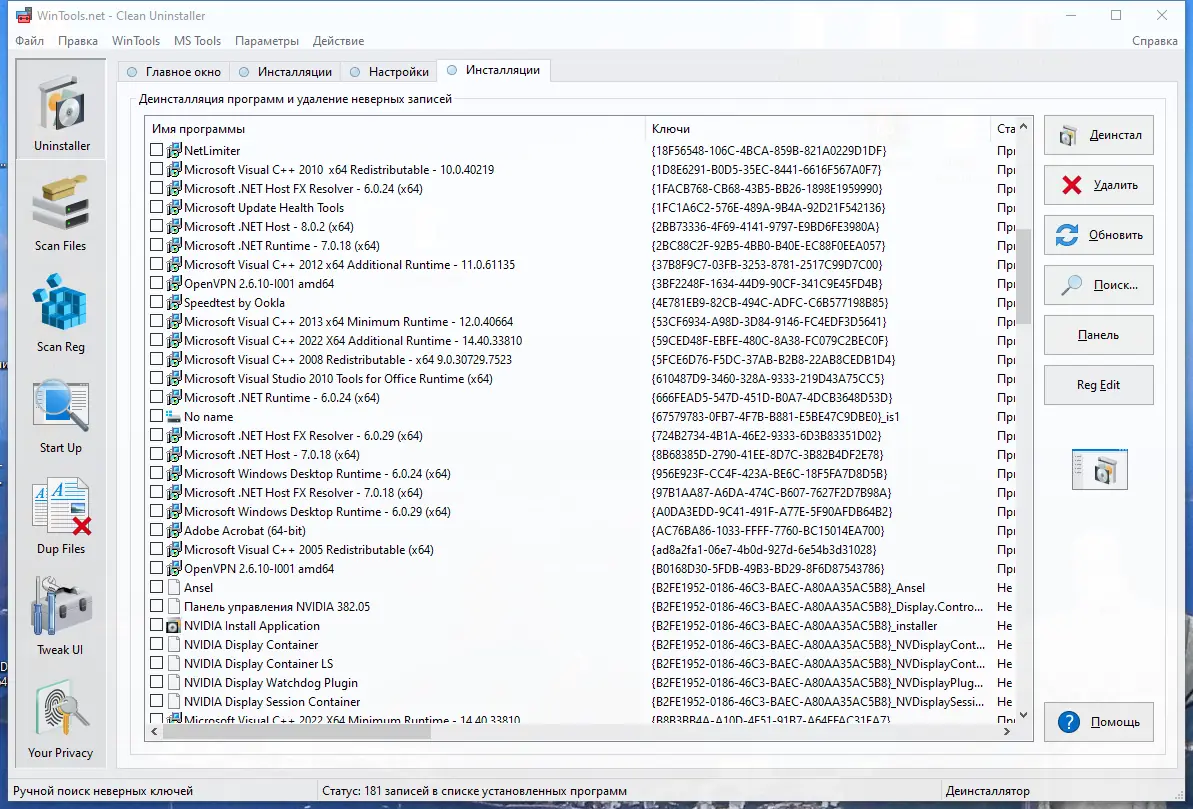Open the Правка menu
This screenshot has width=1193, height=809.
pos(78,41)
